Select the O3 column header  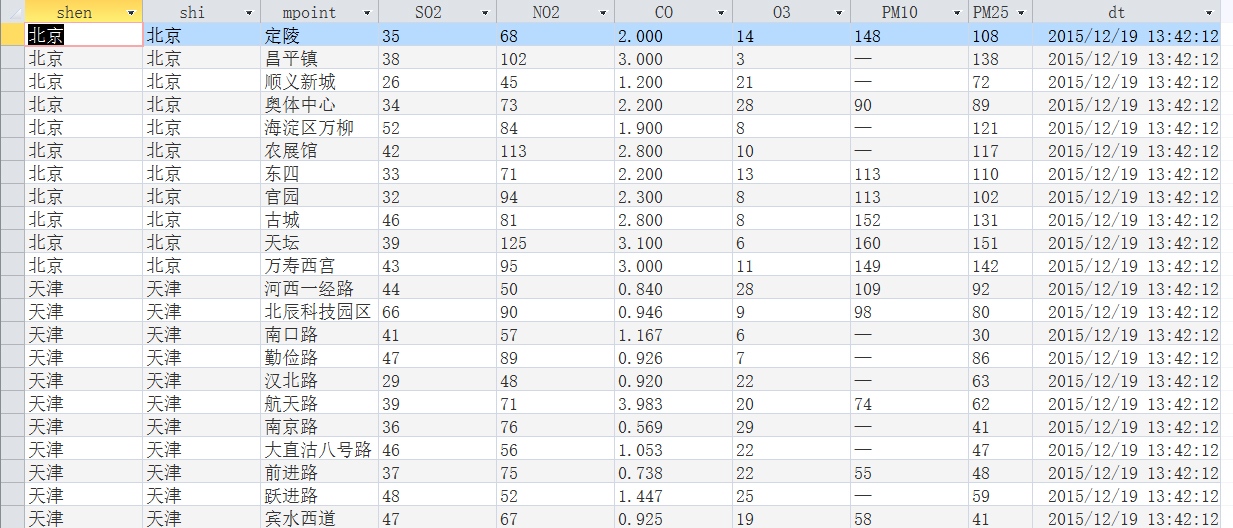(781, 13)
